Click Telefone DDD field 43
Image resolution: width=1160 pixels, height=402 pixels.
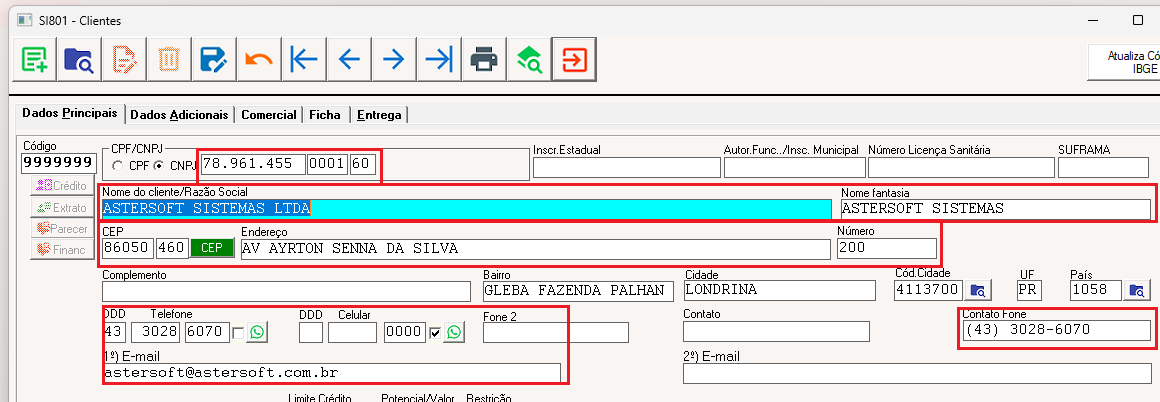114,332
